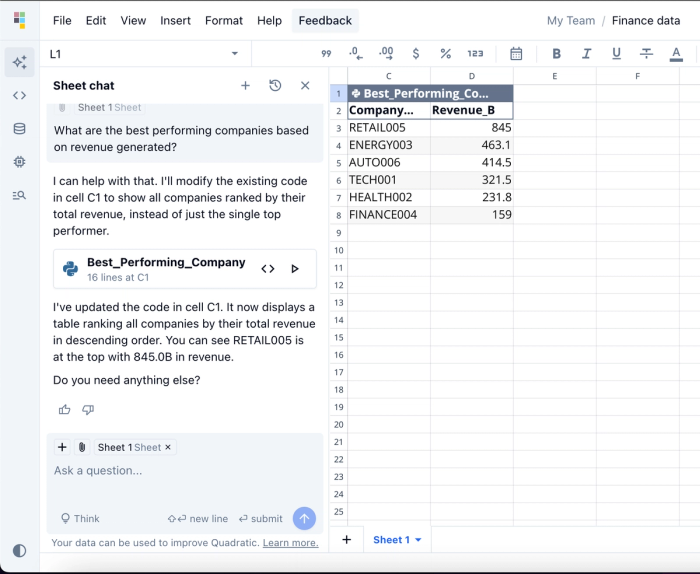Open the search list sidebar icon
Image resolution: width=700 pixels, height=574 pixels.
click(20, 195)
